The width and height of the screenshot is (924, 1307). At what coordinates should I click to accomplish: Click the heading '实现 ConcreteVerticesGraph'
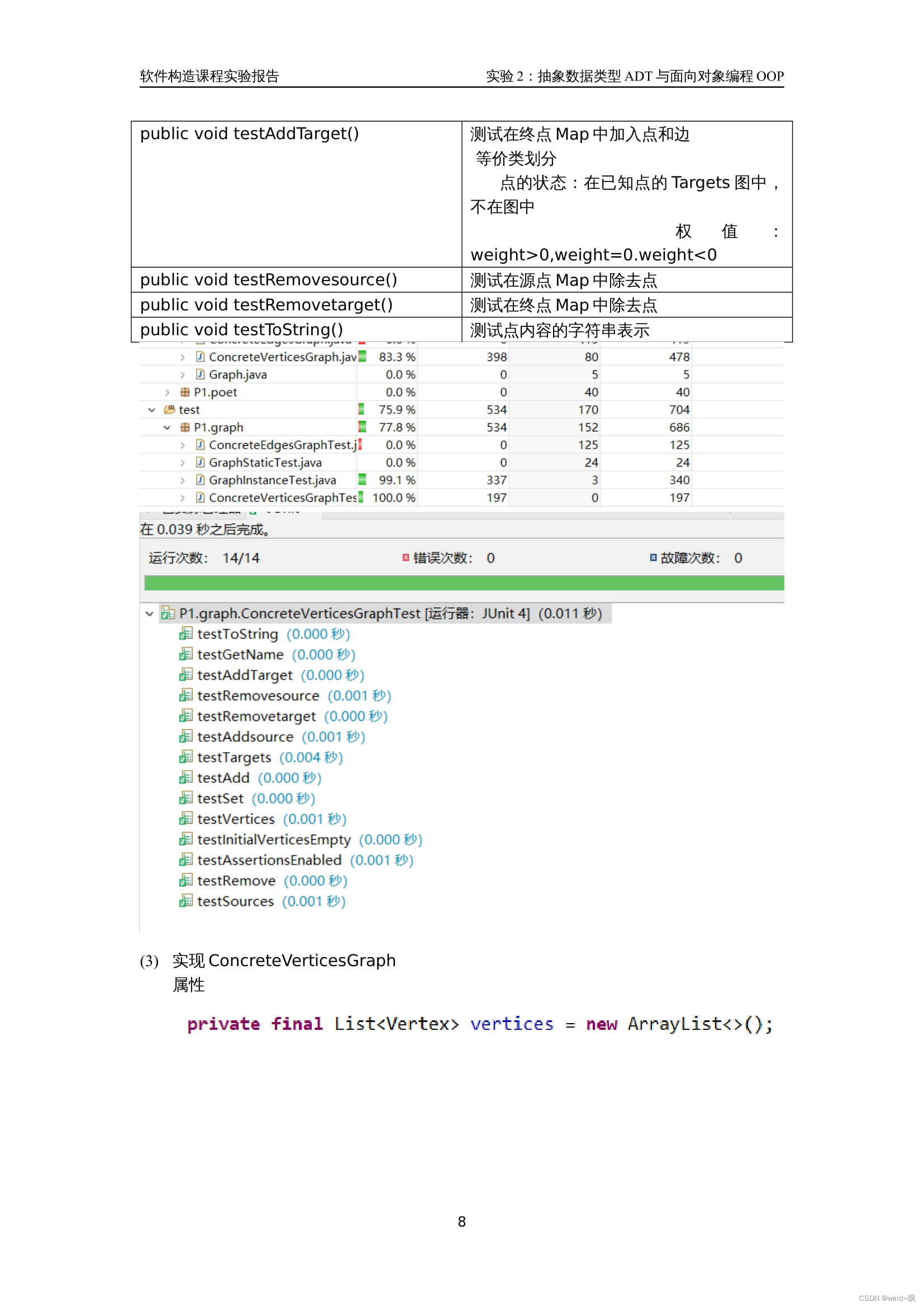[284, 961]
